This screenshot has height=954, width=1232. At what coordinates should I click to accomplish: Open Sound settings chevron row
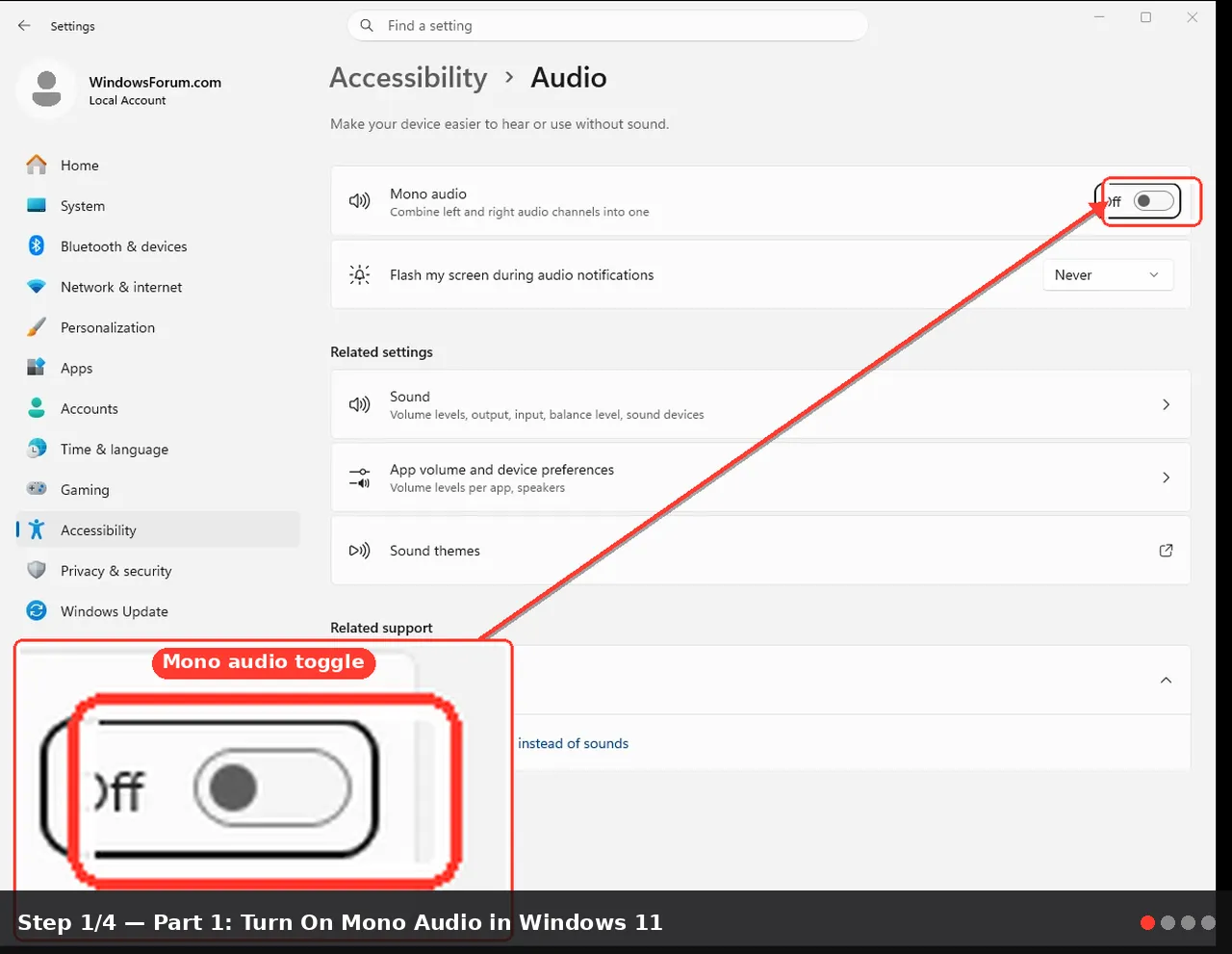pyautogui.click(x=760, y=404)
